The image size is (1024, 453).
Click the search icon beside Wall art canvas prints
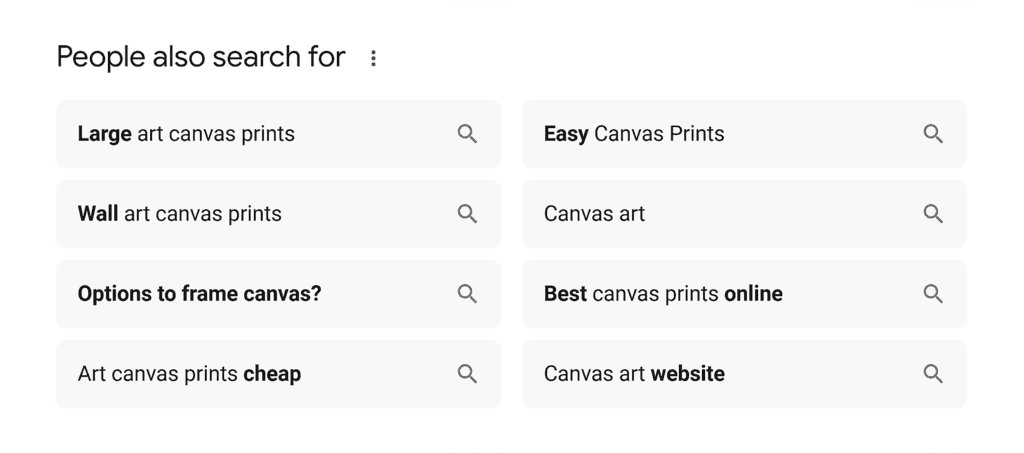(x=467, y=214)
